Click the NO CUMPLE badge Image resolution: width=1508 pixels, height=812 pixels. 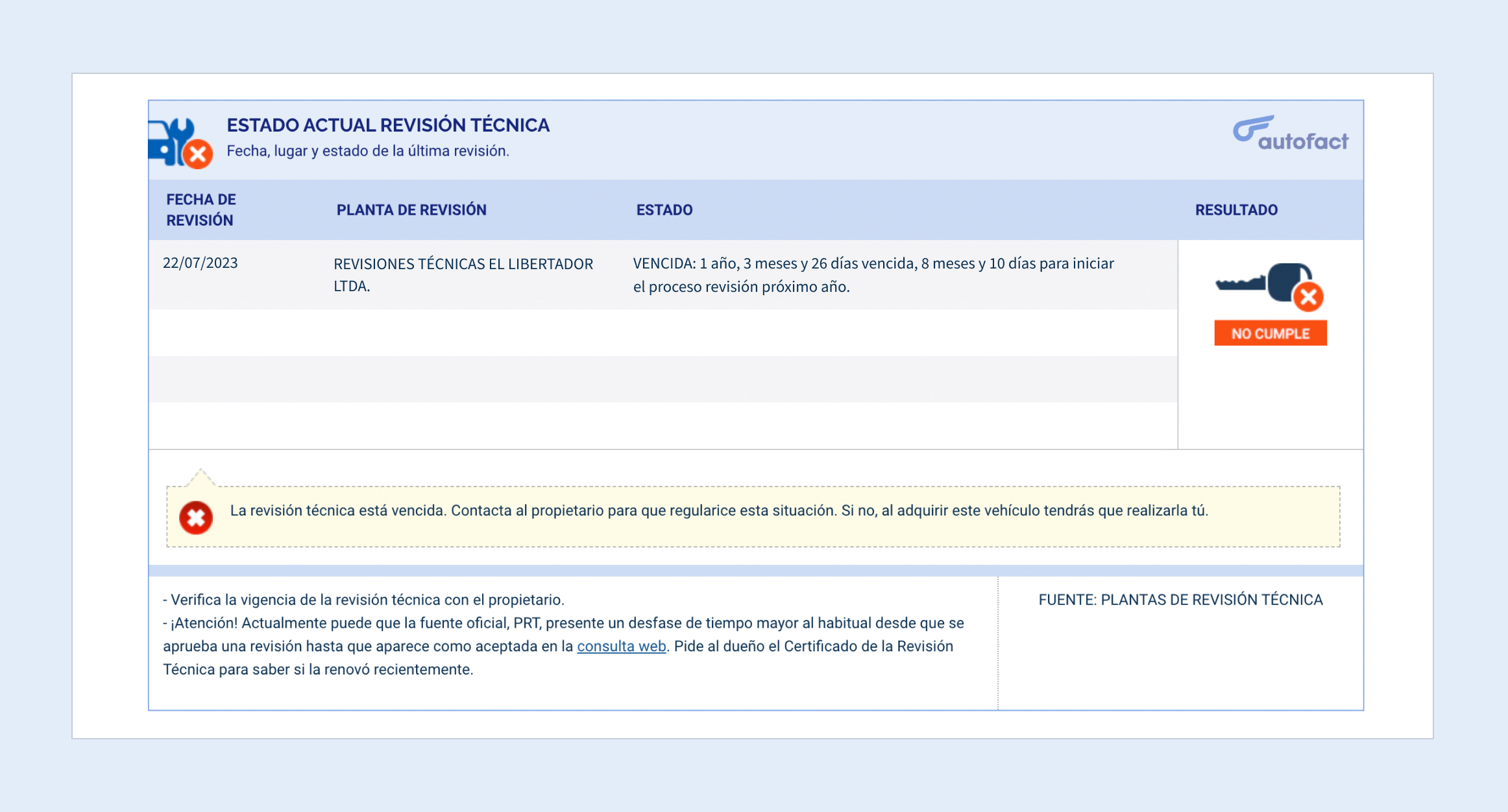tap(1270, 333)
